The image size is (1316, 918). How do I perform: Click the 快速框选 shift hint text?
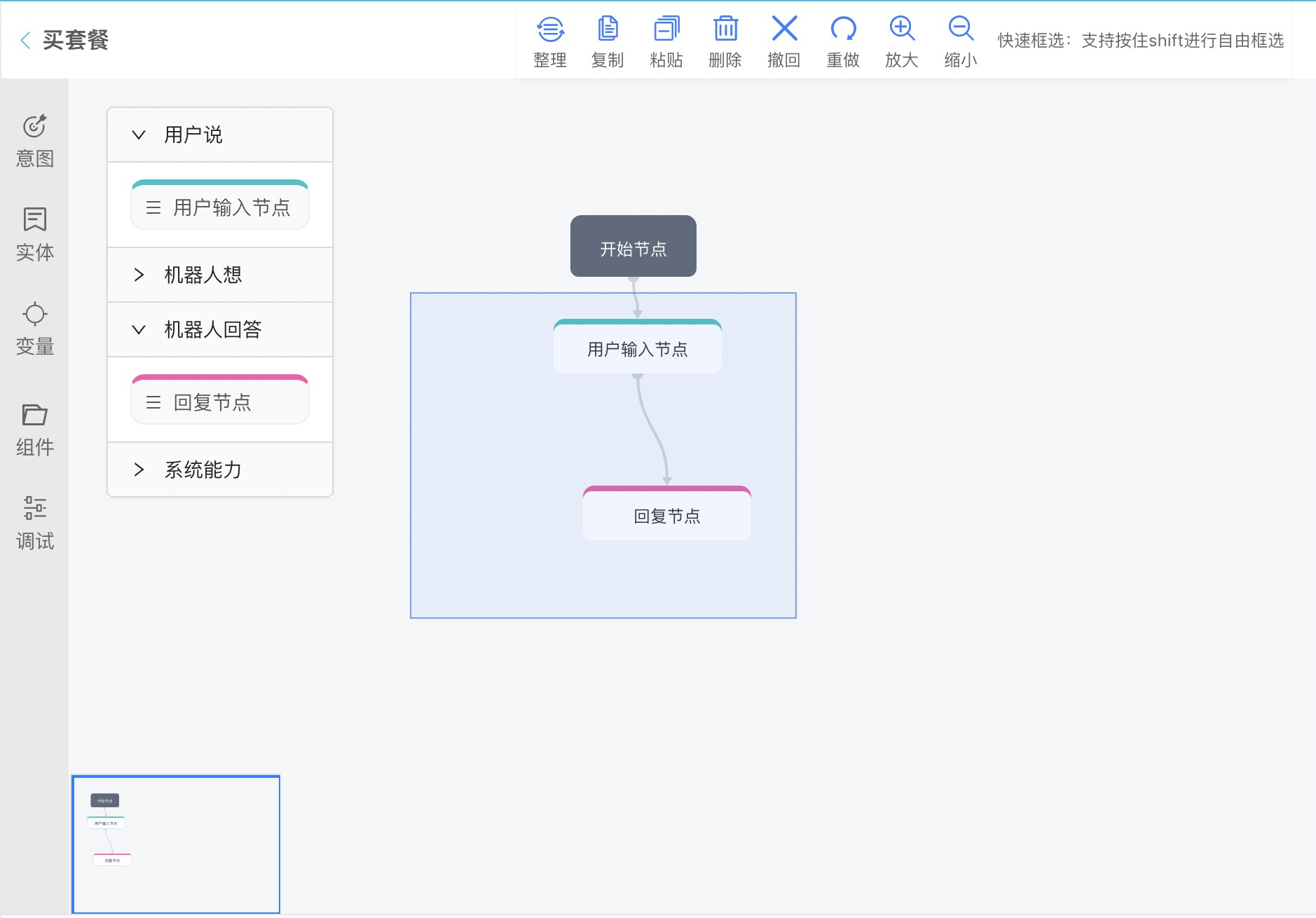(x=1141, y=41)
